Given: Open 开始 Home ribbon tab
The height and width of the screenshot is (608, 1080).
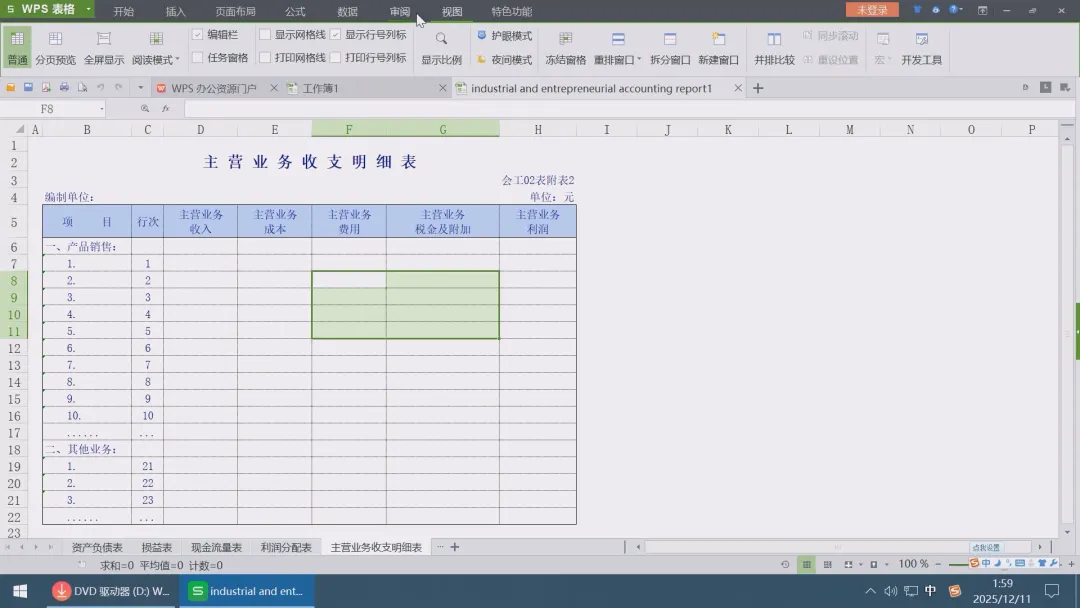Looking at the screenshot, I should [x=123, y=12].
